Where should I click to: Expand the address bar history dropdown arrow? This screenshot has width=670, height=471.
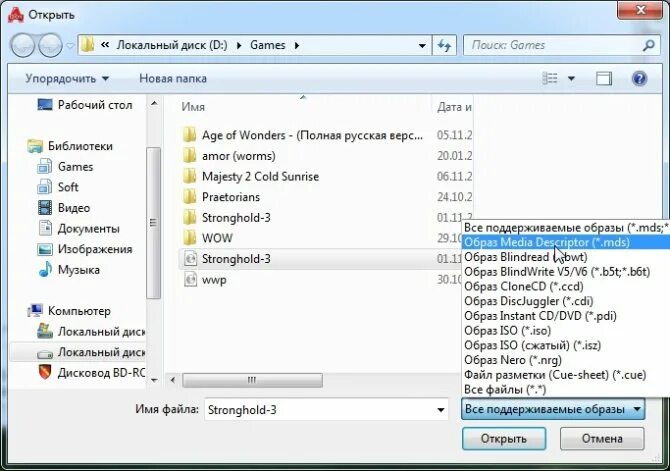pos(422,45)
